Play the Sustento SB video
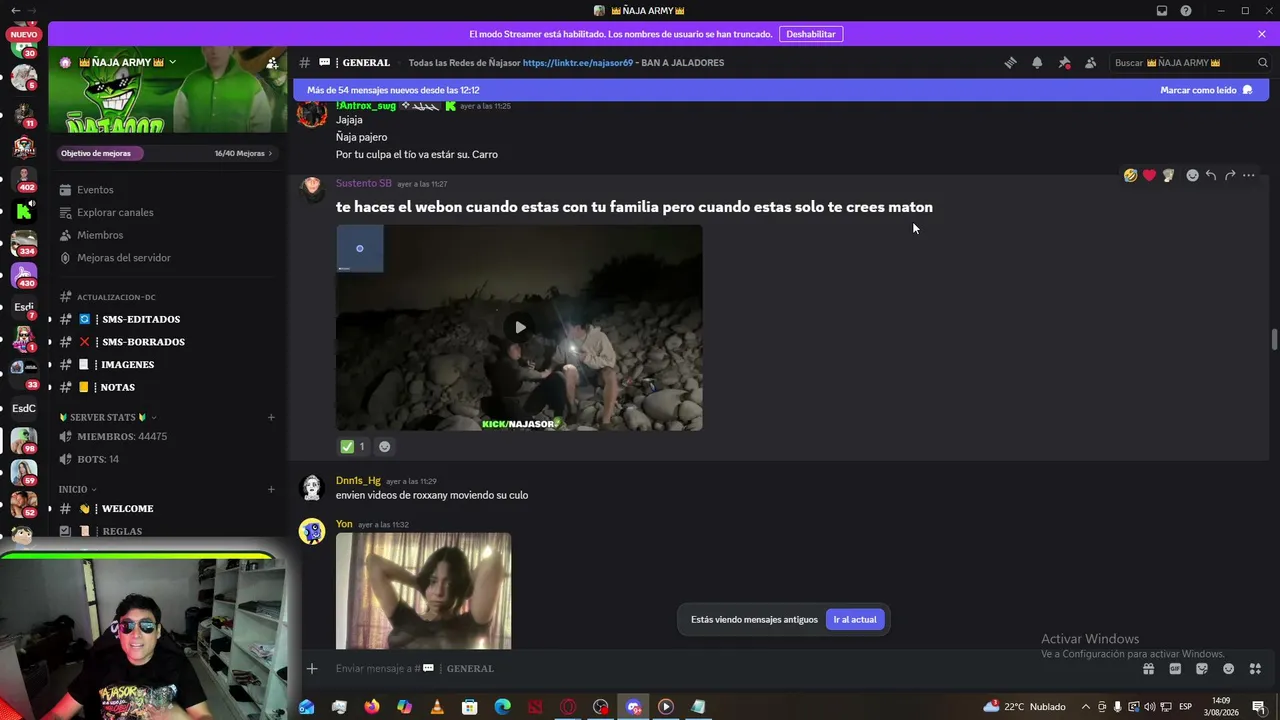The width and height of the screenshot is (1280, 720). point(520,327)
